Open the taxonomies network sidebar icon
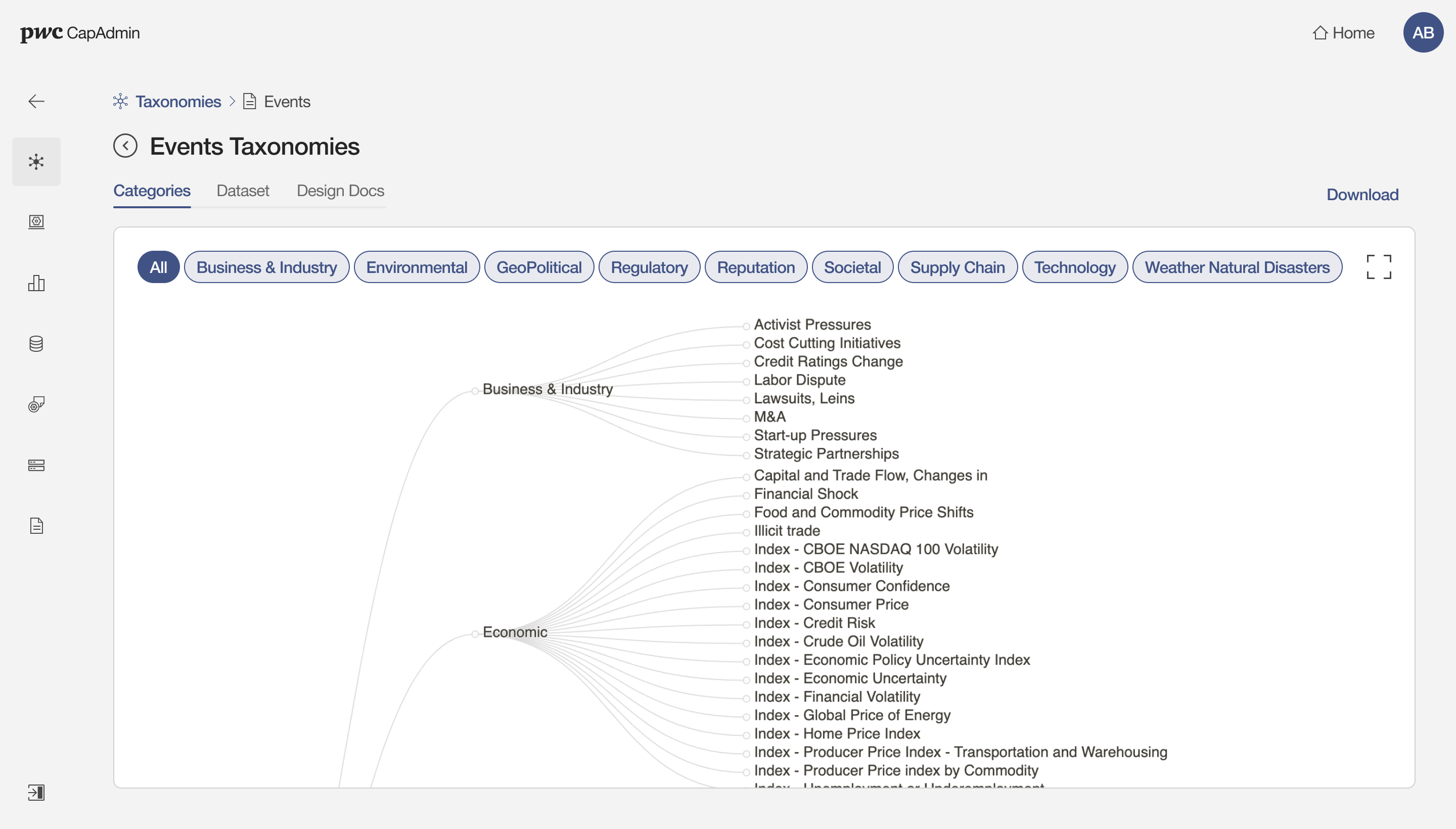Image resolution: width=1456 pixels, height=829 pixels. 36,162
